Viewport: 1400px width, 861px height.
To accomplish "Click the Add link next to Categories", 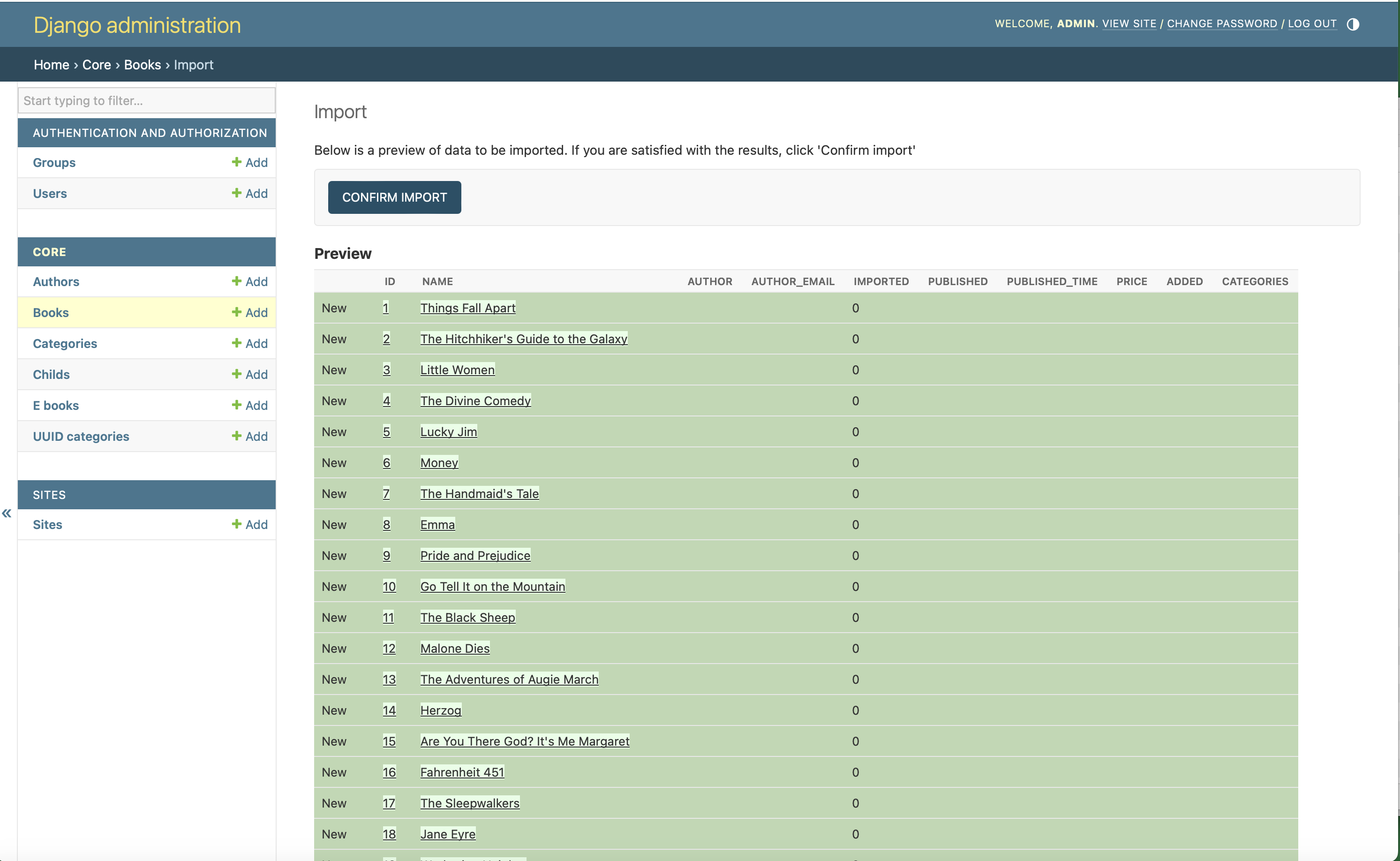I will click(x=250, y=343).
